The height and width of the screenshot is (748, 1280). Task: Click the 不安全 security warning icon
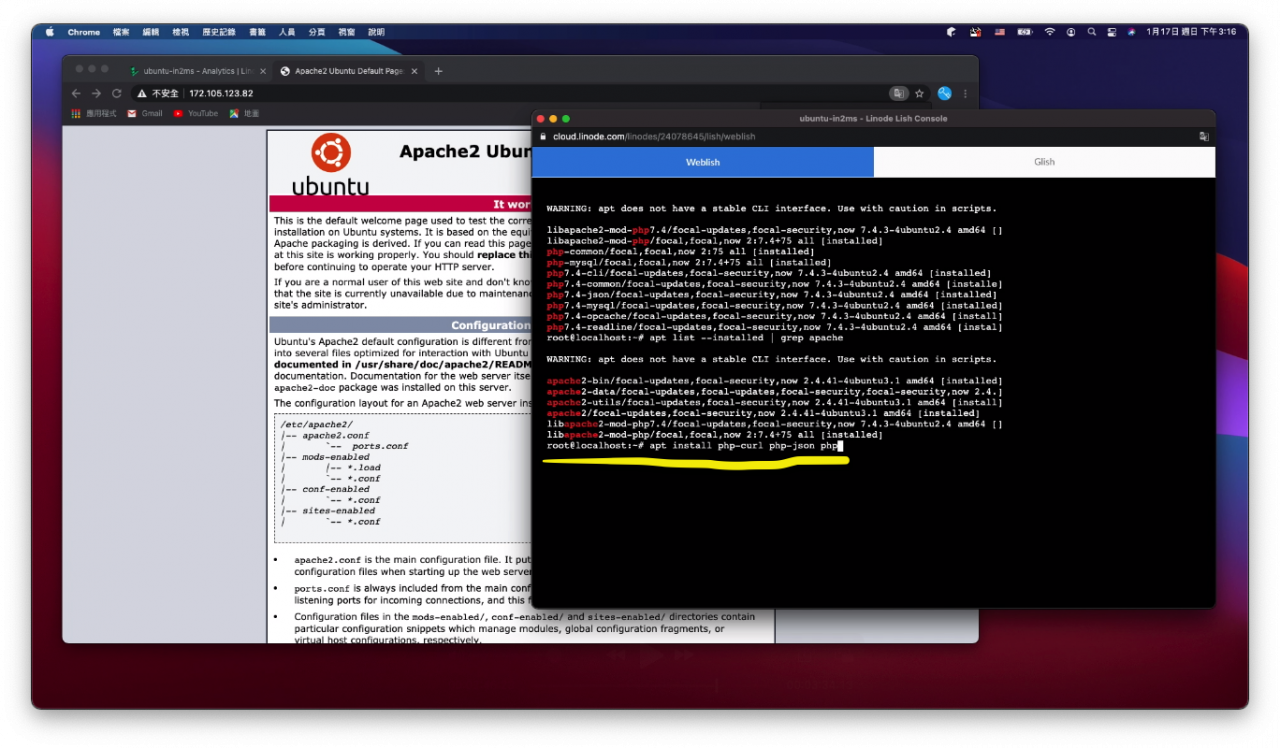142,93
